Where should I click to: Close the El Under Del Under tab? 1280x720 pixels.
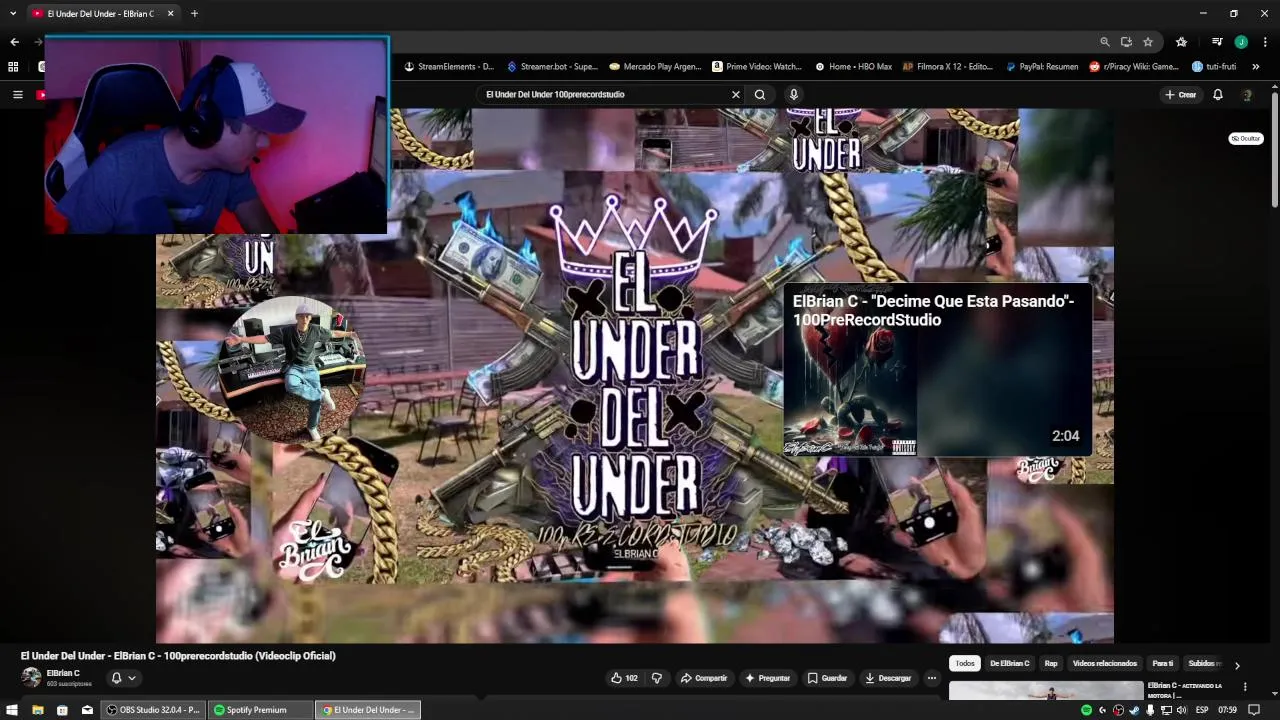pos(170,14)
